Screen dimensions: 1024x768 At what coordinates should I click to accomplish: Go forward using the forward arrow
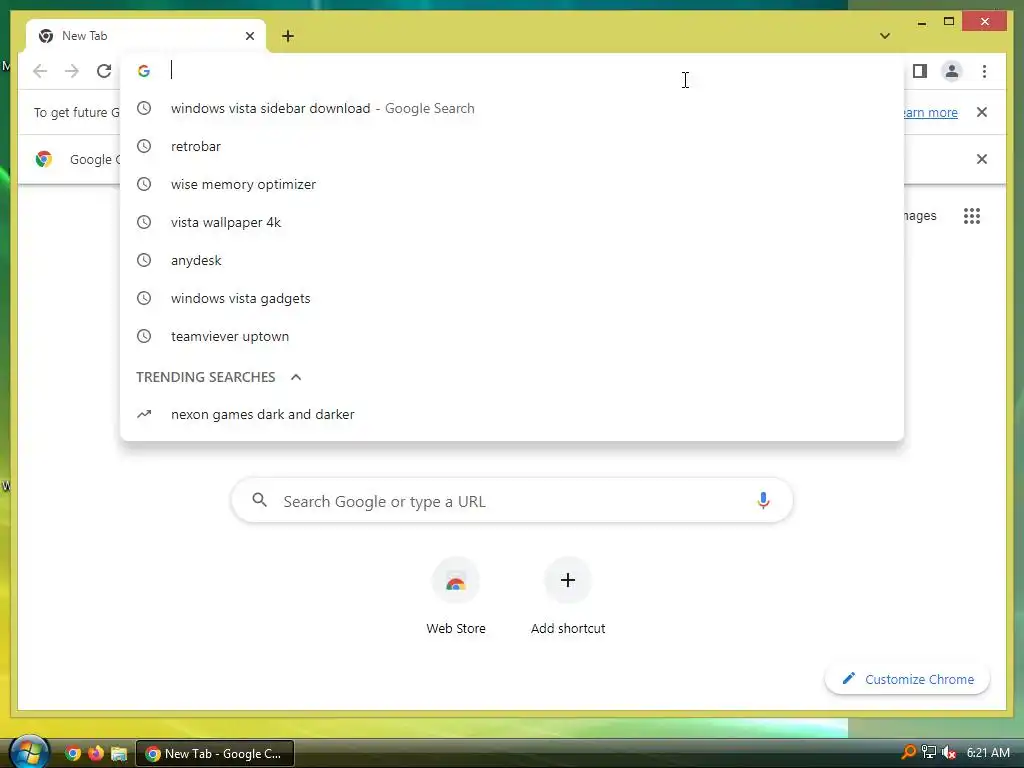click(x=72, y=71)
